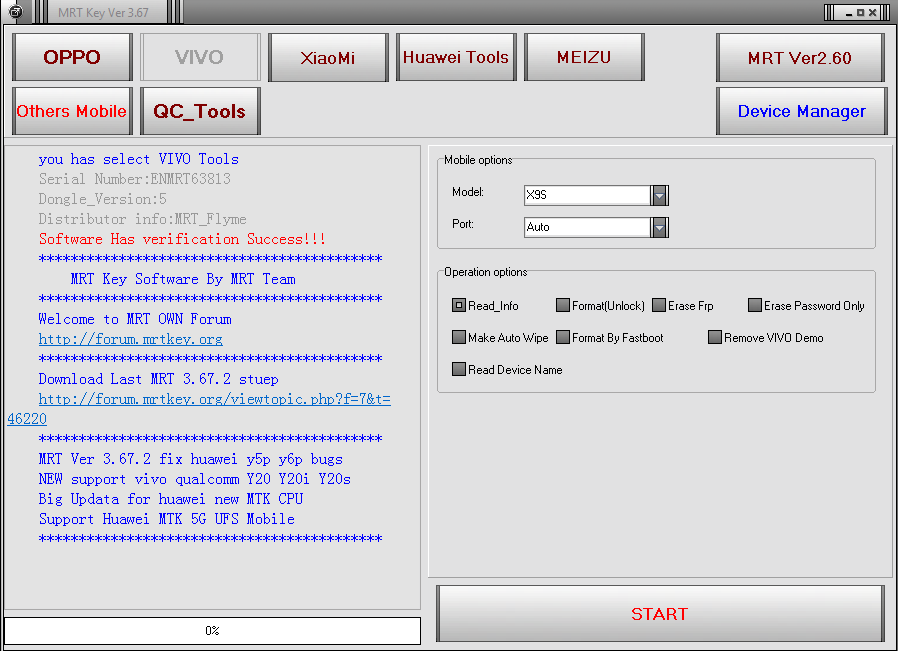Image resolution: width=898 pixels, height=651 pixels.
Task: Click the 0% progress bar
Action: click(x=212, y=630)
